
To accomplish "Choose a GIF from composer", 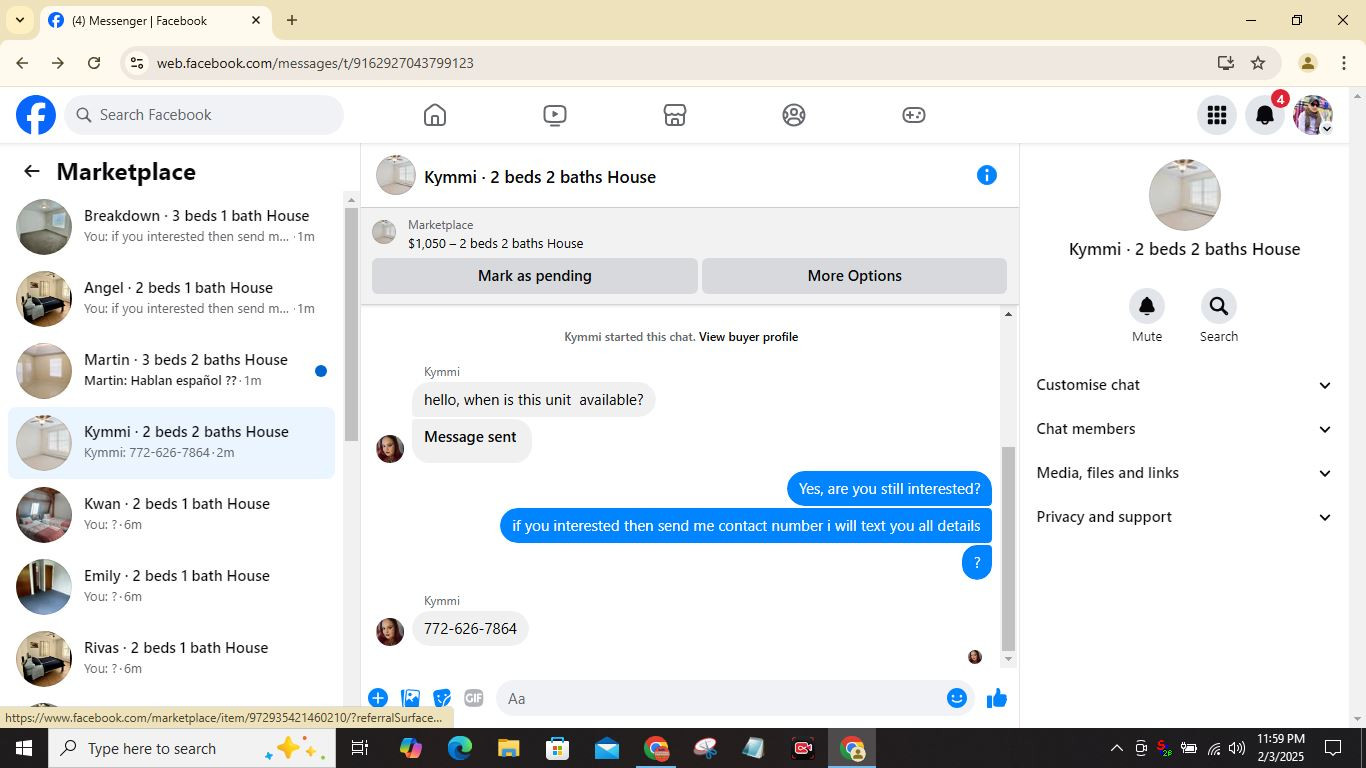I will coord(474,698).
